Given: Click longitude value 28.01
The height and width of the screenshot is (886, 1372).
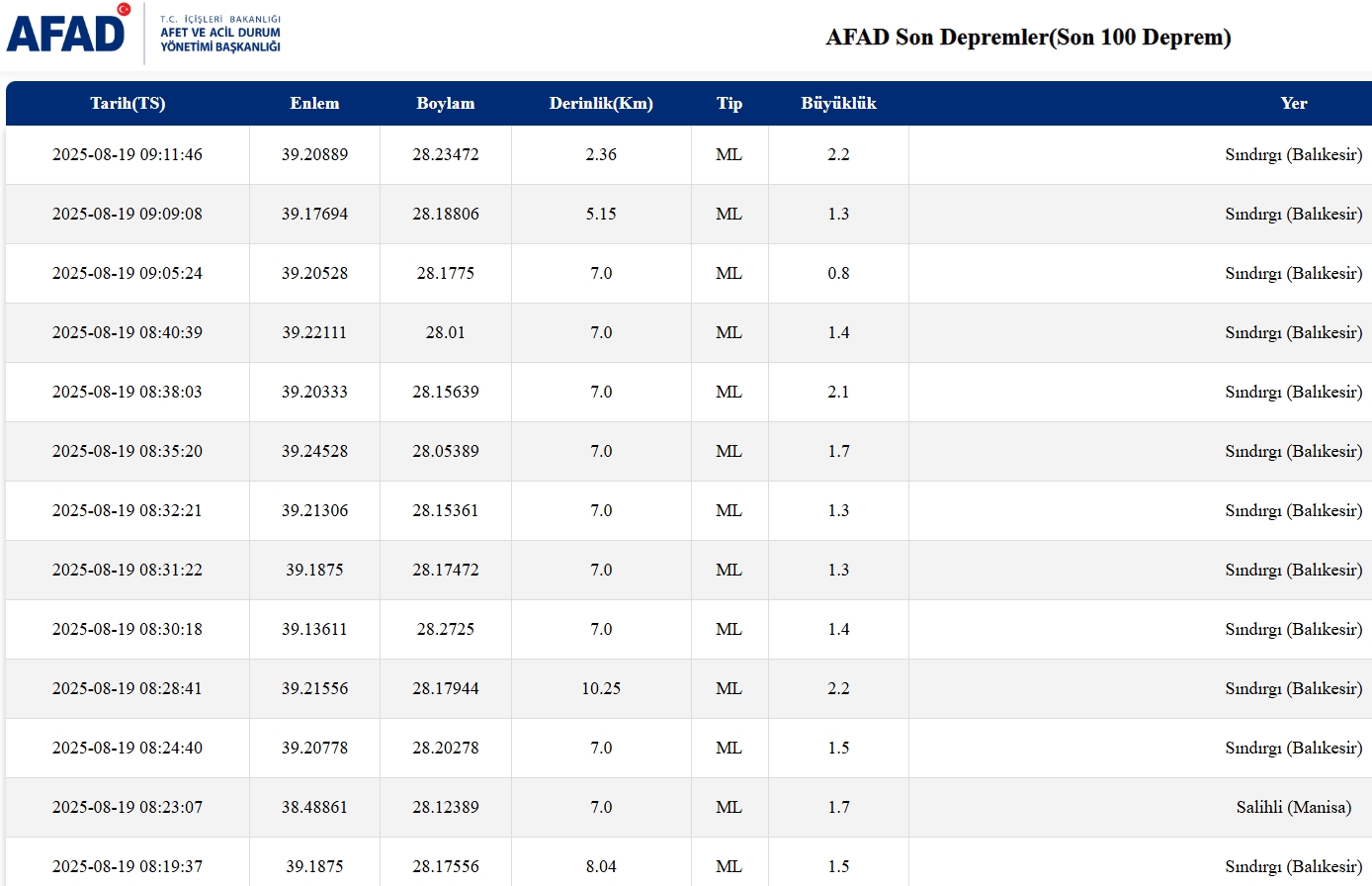Looking at the screenshot, I should pos(446,332).
